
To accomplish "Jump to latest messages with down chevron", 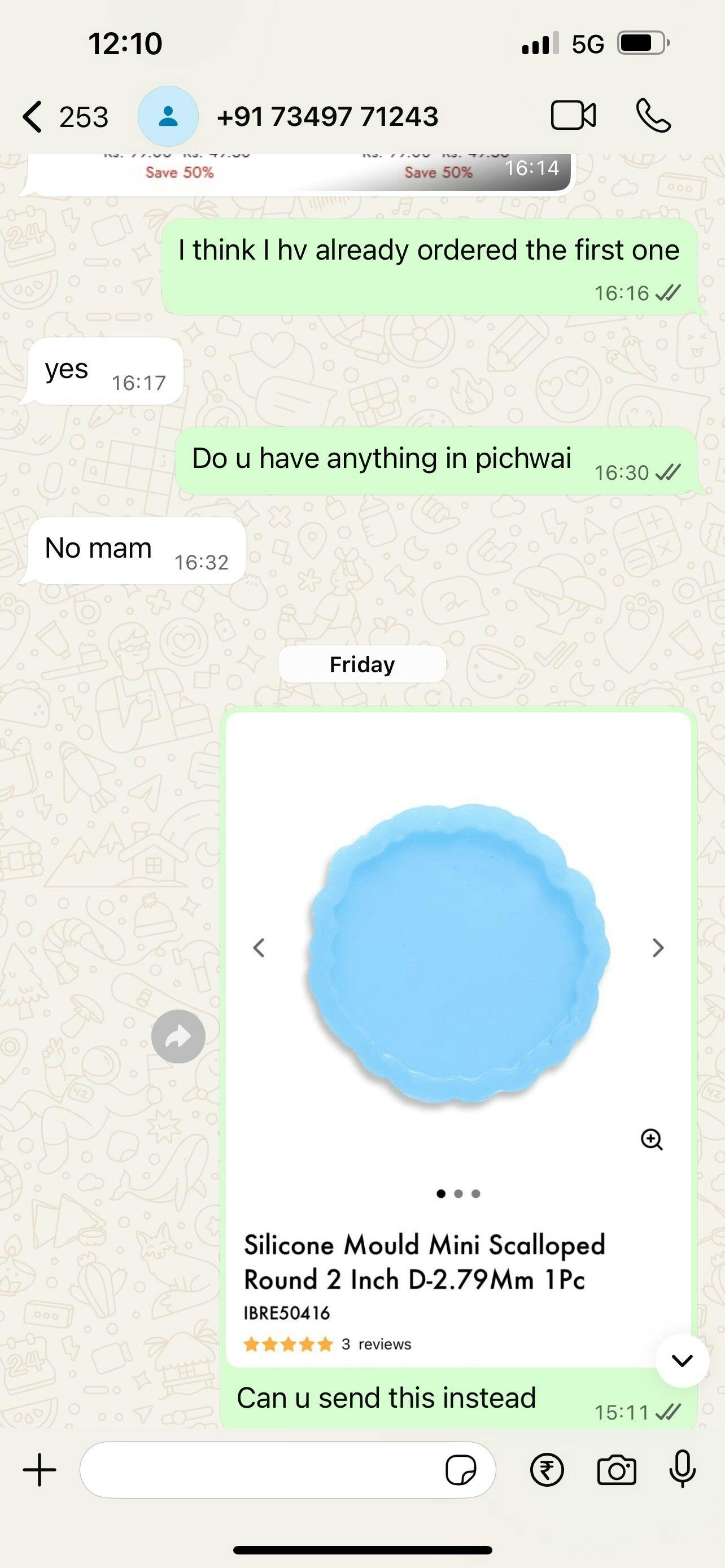I will coord(683,1360).
